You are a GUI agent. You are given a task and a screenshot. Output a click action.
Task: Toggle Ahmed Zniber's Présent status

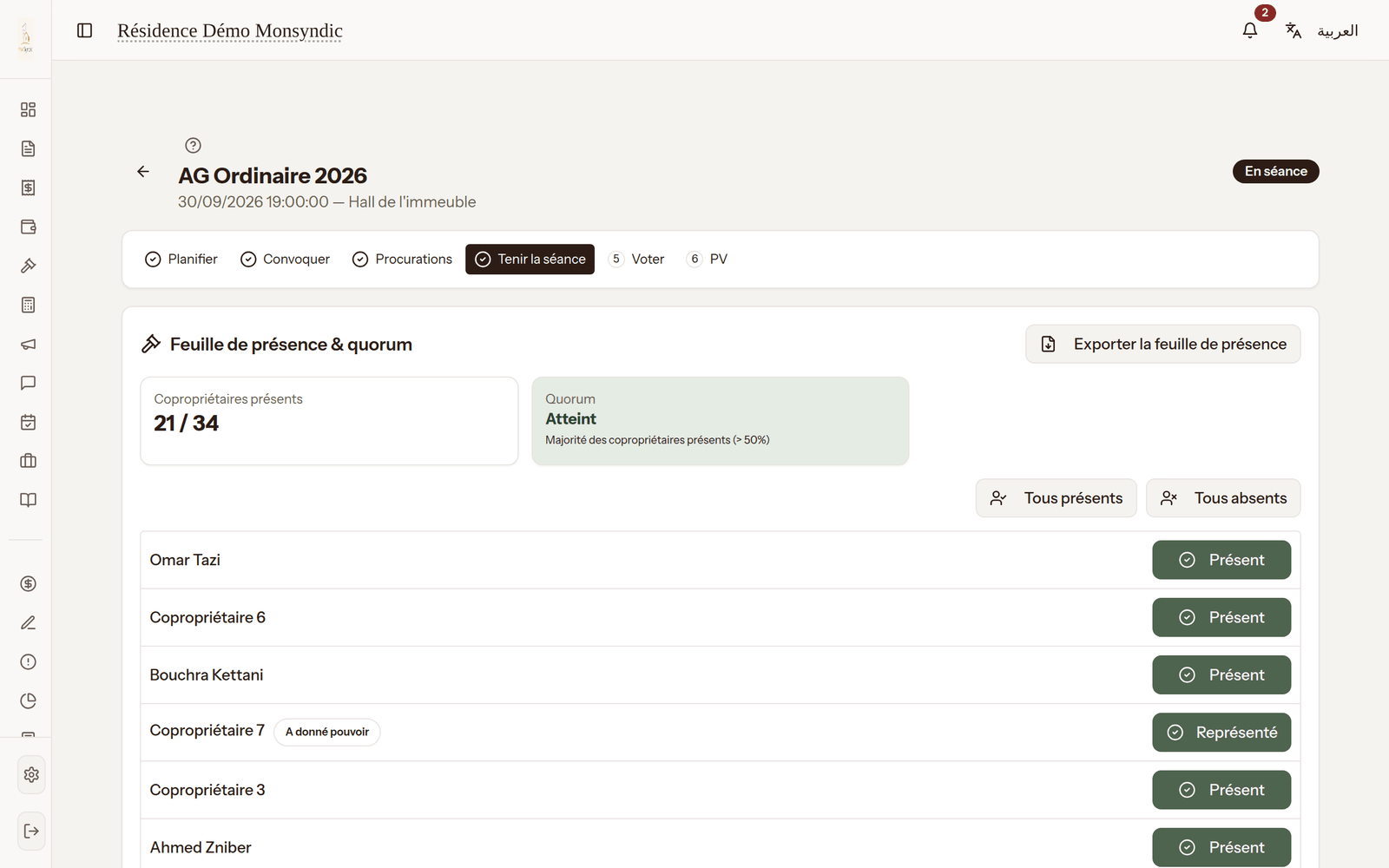[x=1221, y=847]
